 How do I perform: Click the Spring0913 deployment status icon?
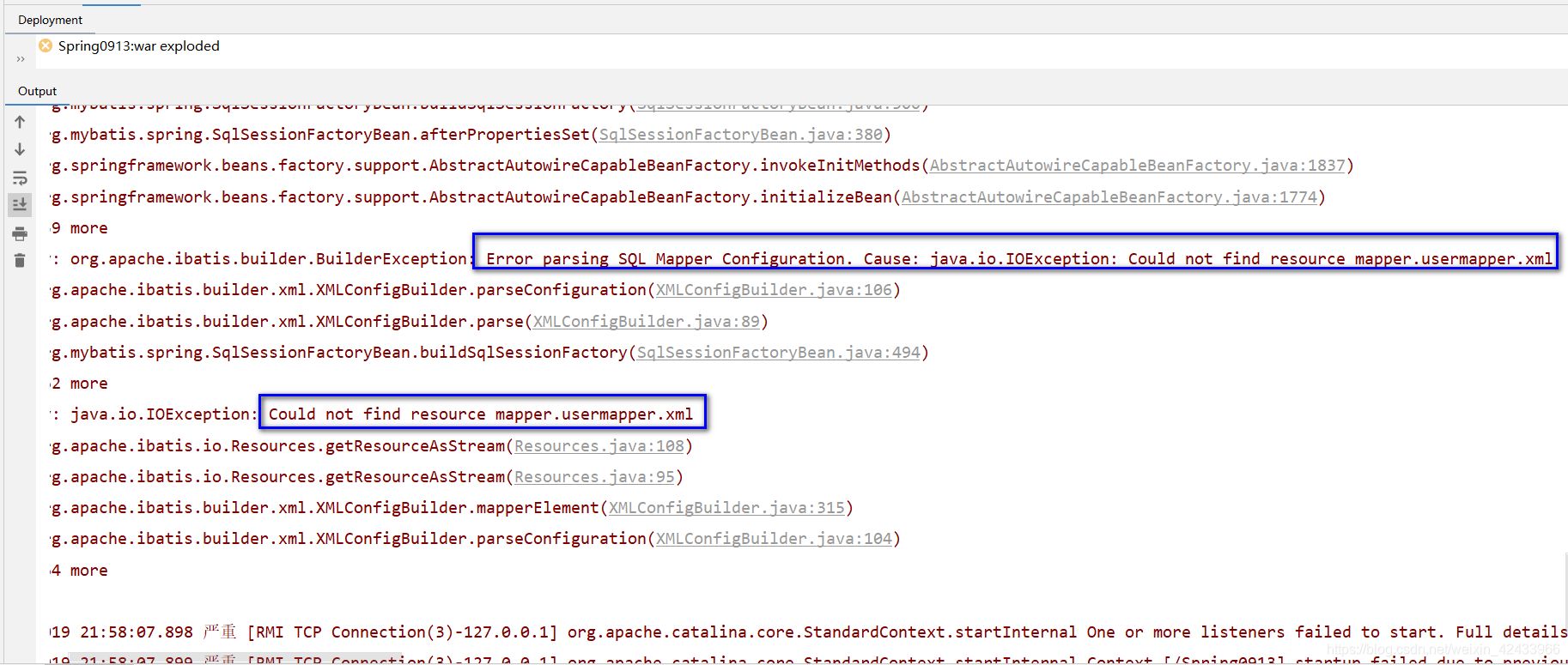tap(46, 45)
